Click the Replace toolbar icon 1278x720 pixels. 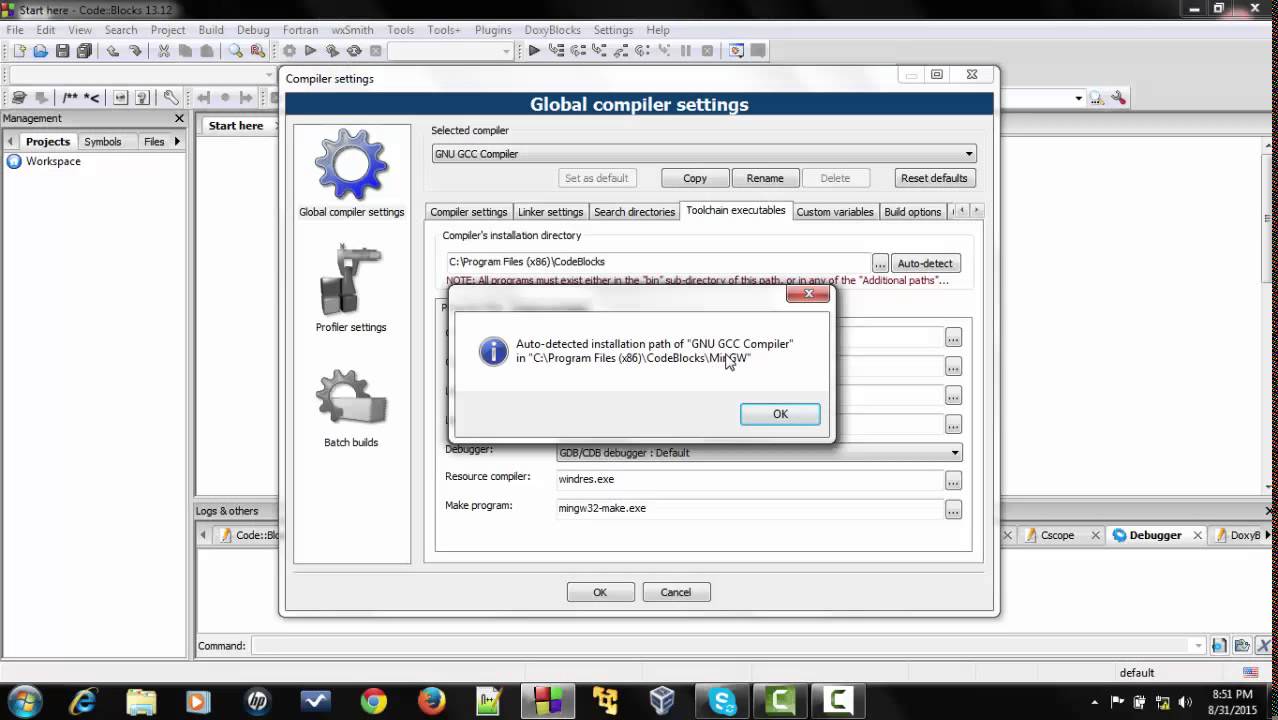[257, 51]
